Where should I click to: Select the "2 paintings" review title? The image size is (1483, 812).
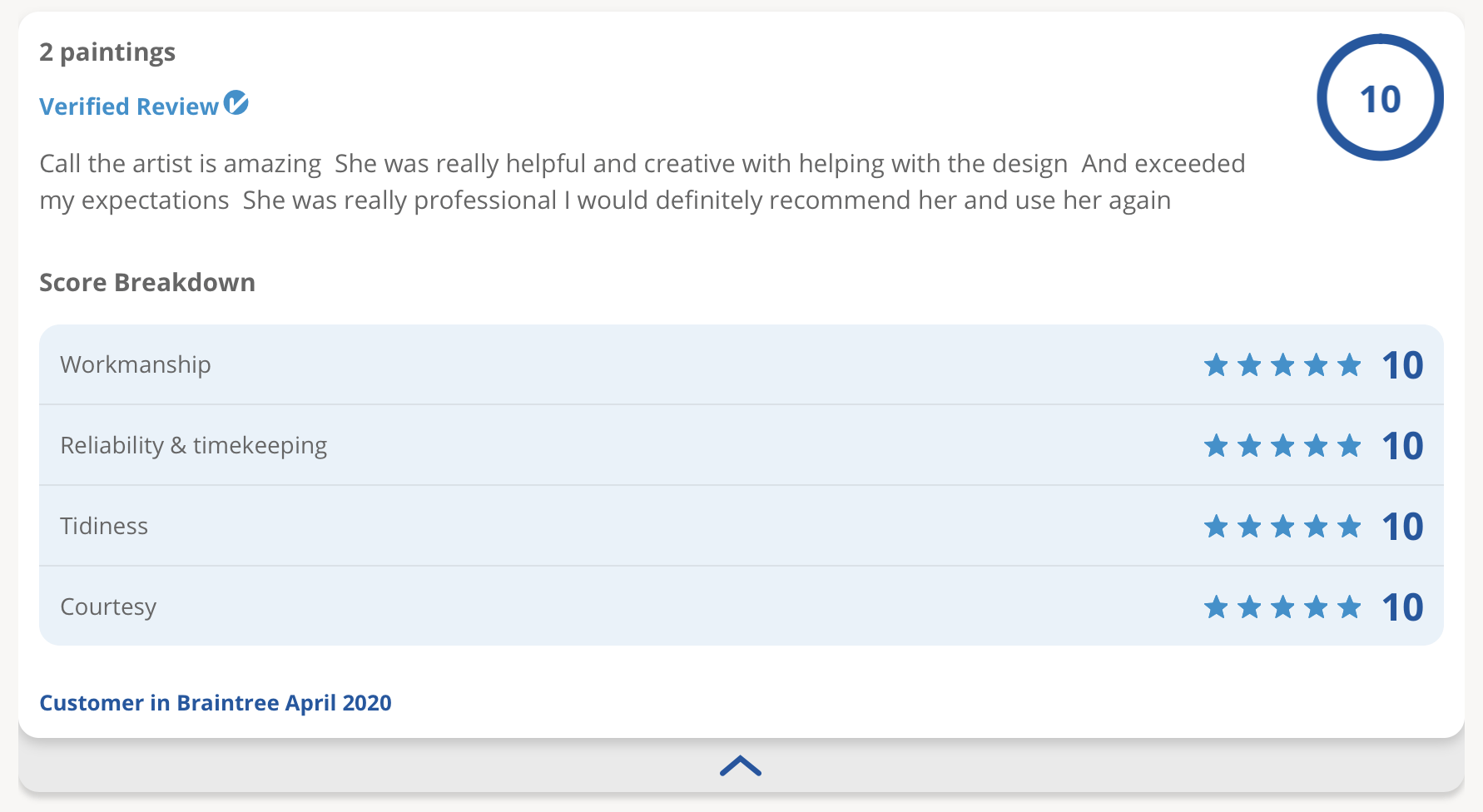[x=107, y=52]
